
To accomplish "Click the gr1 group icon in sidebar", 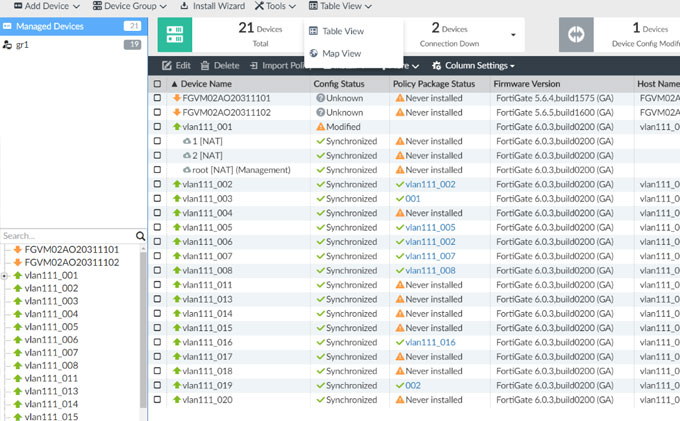I will (8, 45).
